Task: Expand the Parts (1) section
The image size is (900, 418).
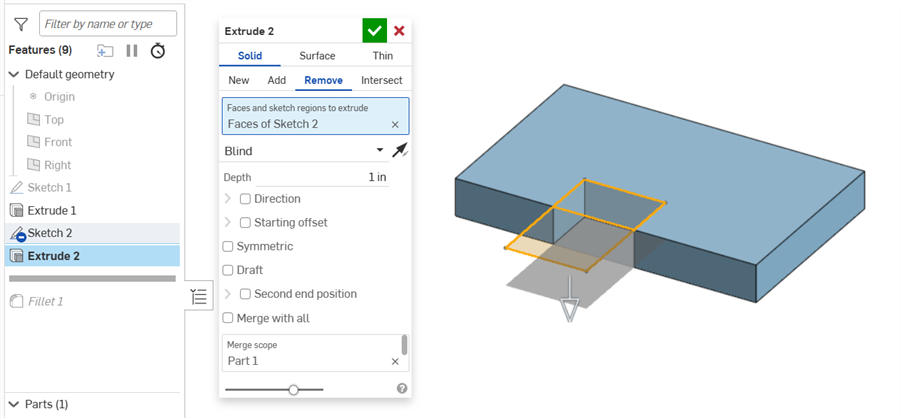Action: (x=14, y=404)
